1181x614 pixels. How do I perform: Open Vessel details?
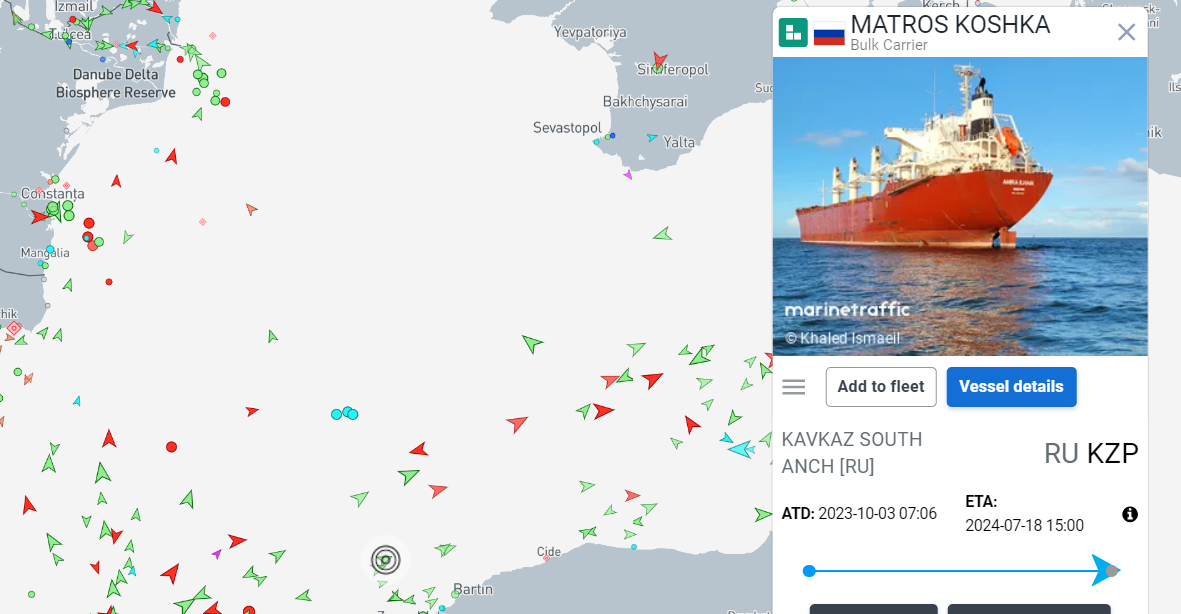1011,387
